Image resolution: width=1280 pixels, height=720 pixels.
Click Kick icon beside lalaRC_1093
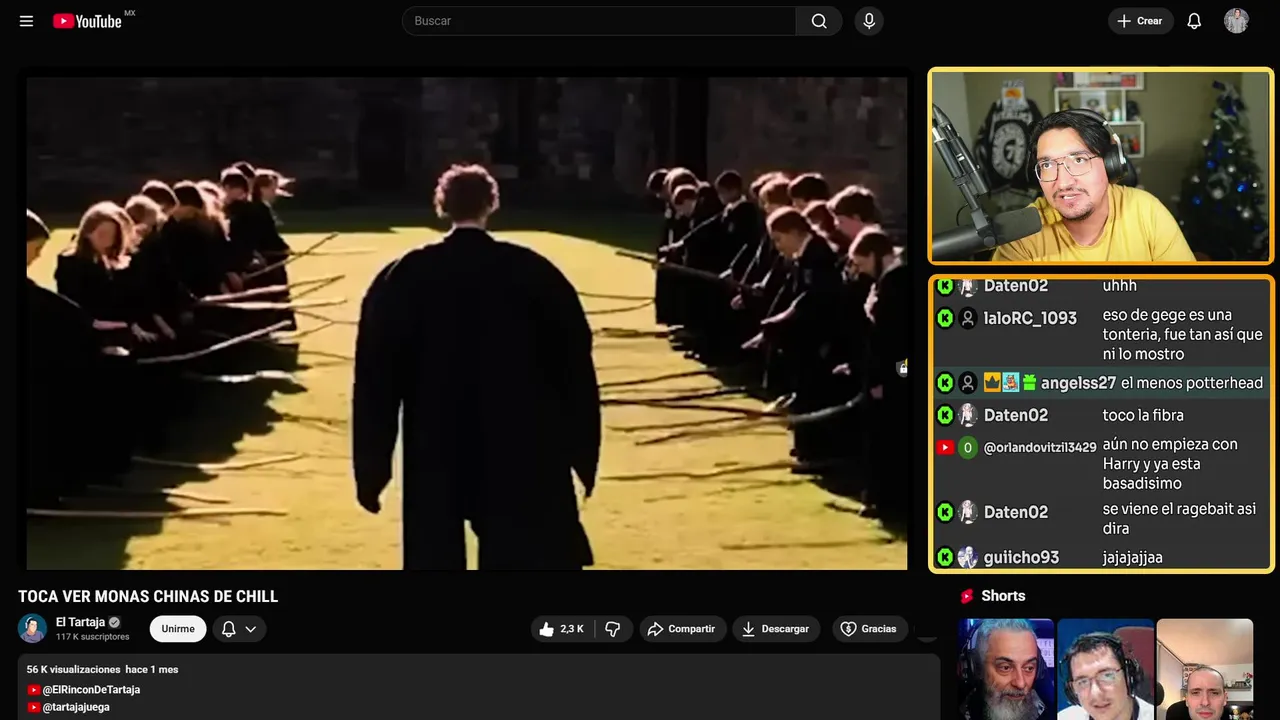coord(945,318)
